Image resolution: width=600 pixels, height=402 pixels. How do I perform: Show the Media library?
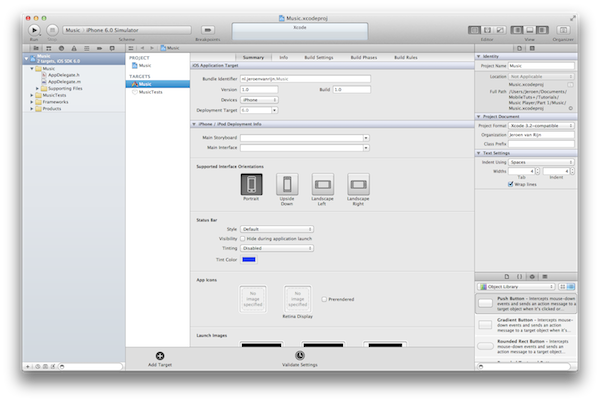point(545,277)
